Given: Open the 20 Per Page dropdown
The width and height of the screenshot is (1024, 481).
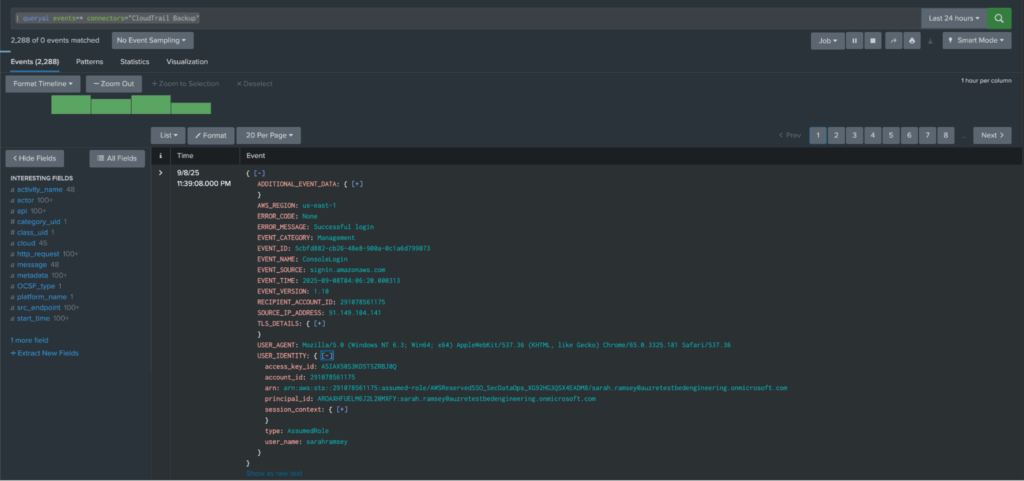Looking at the screenshot, I should (268, 135).
